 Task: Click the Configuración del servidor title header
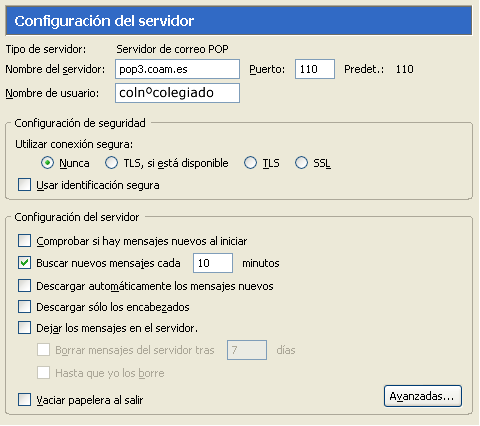coord(239,21)
